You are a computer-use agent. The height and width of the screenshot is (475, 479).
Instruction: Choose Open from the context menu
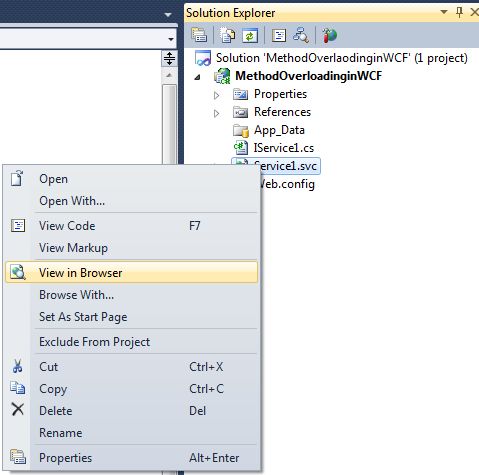click(x=132, y=179)
